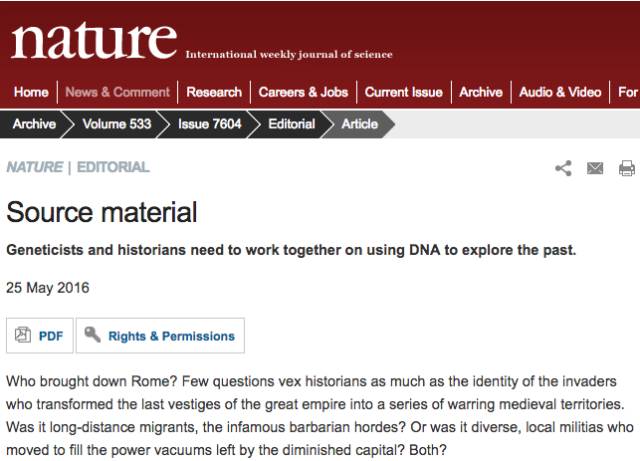Click the Article breadcrumb

tap(360, 124)
